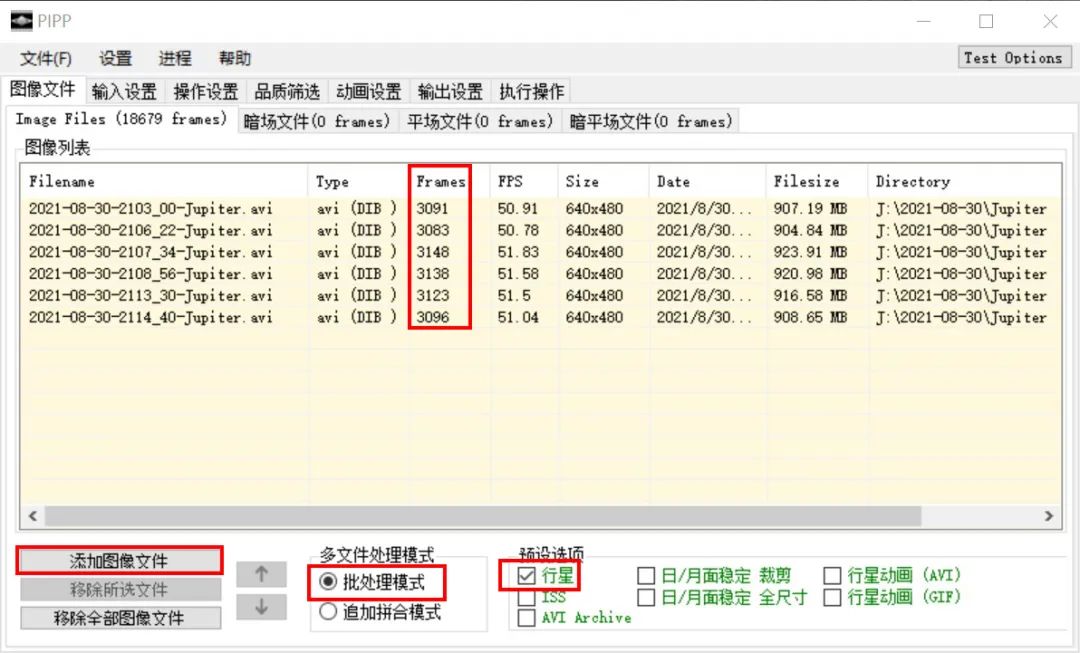Enable the ISS preset checkbox

coord(527,597)
